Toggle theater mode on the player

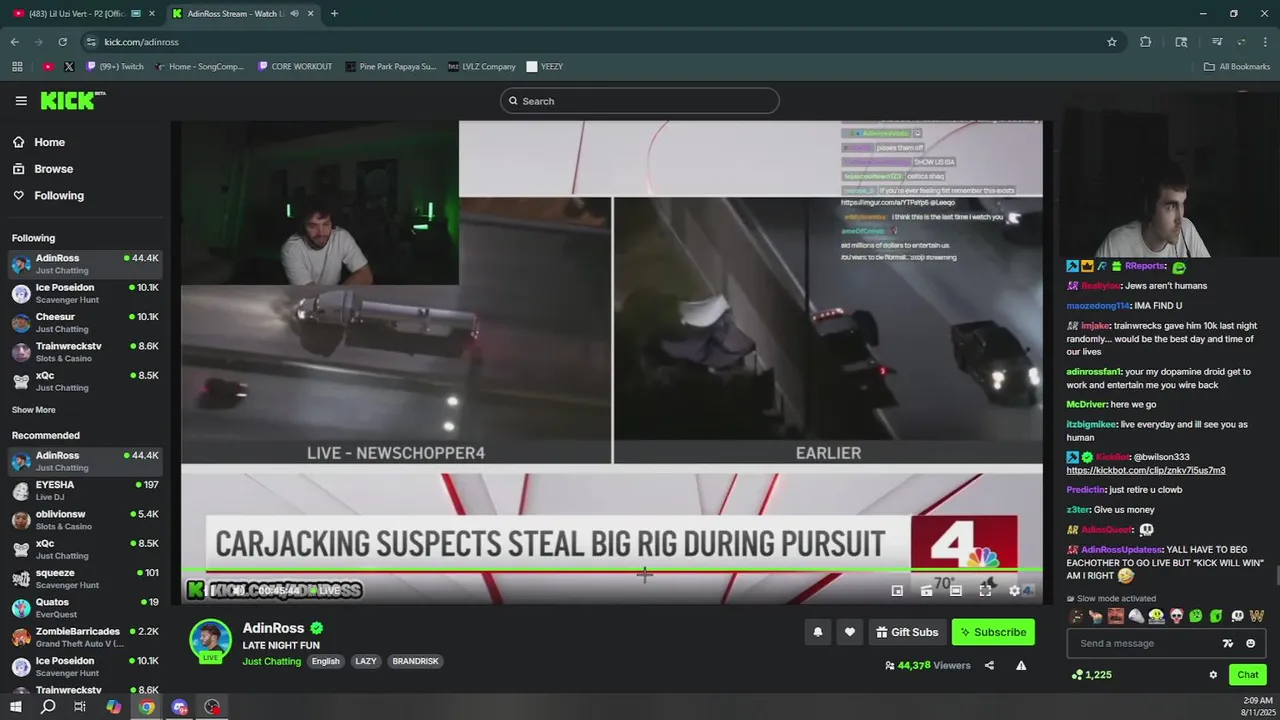tap(956, 591)
